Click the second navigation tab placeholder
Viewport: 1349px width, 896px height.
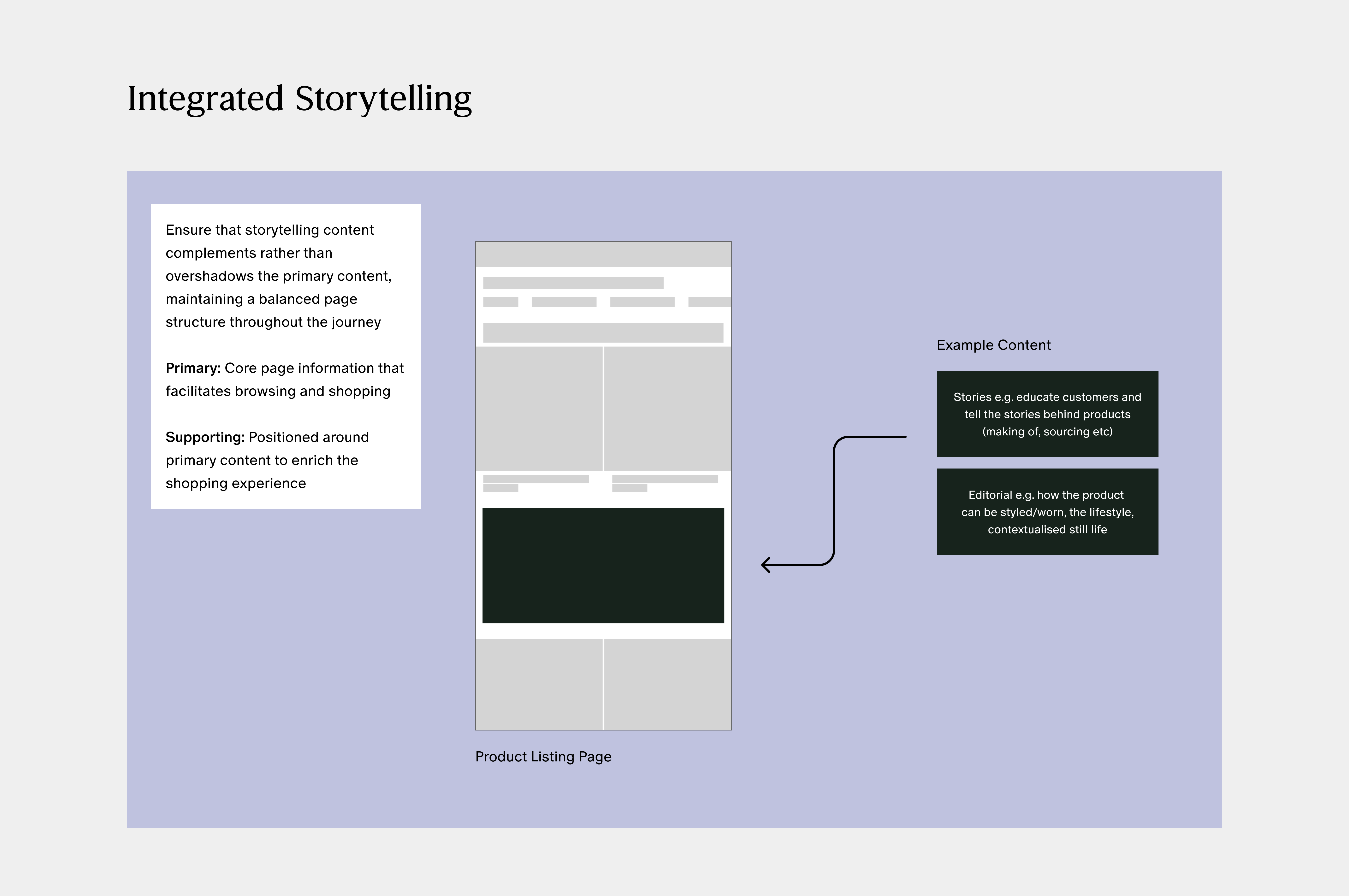[x=564, y=302]
